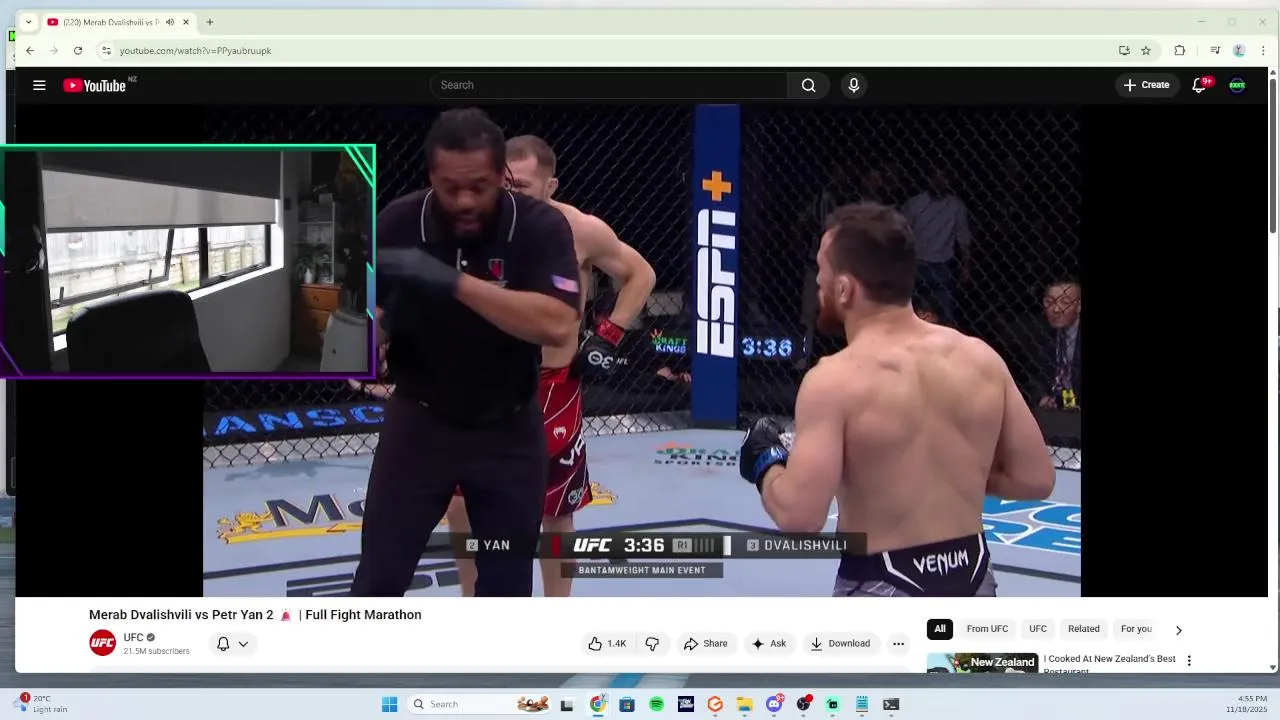Screen dimensions: 1280x720
Task: Click the YouTube search input field
Action: [608, 85]
